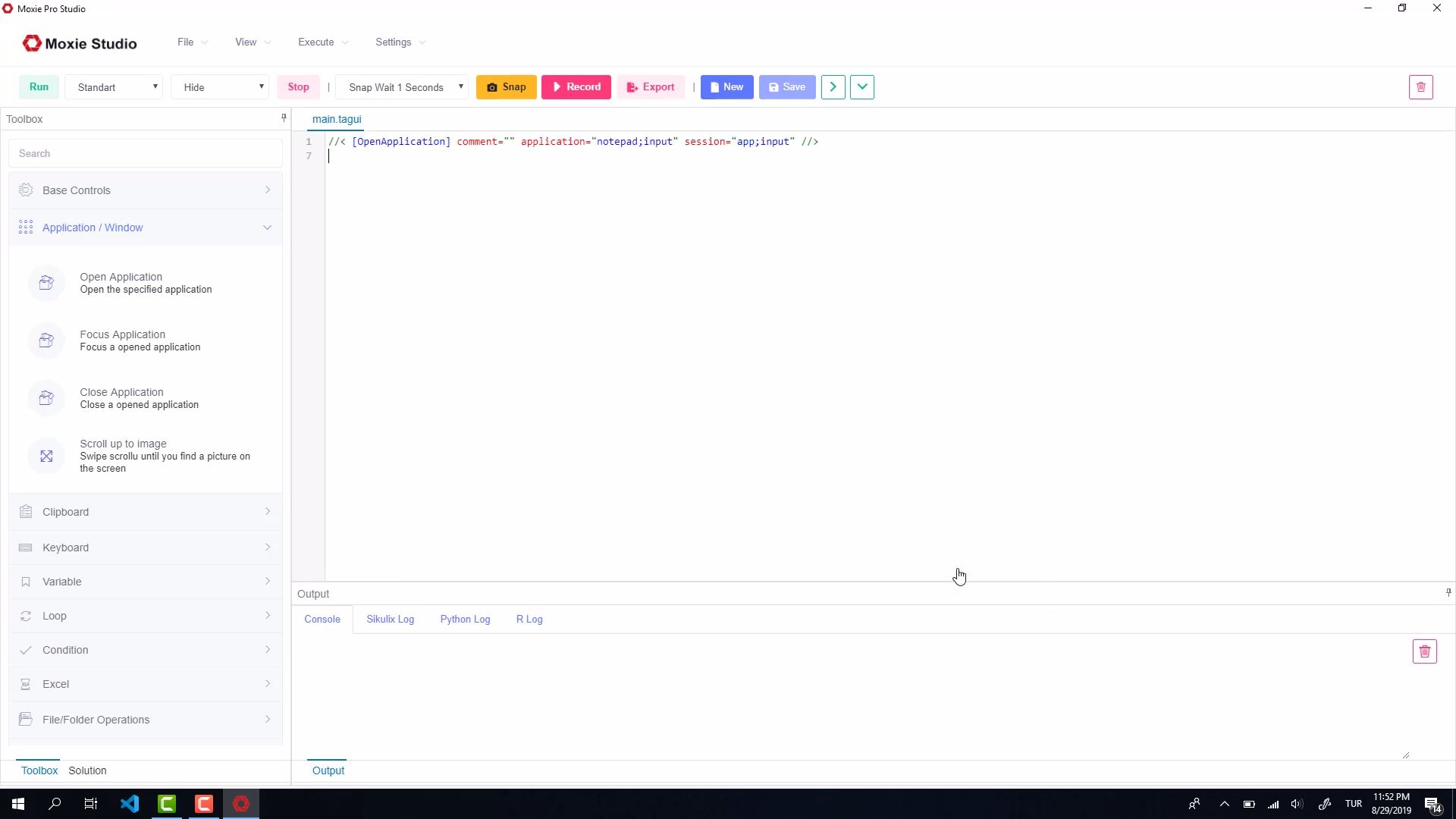The image size is (1456, 819).
Task: Pin the Toolbox panel
Action: (283, 118)
